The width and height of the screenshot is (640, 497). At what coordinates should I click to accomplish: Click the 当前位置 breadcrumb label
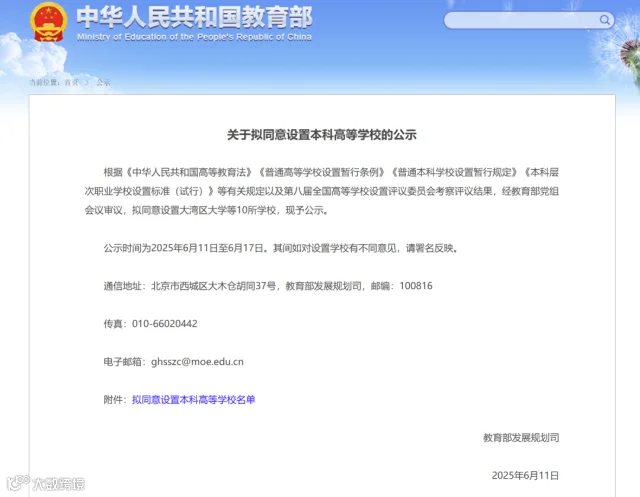(x=45, y=82)
